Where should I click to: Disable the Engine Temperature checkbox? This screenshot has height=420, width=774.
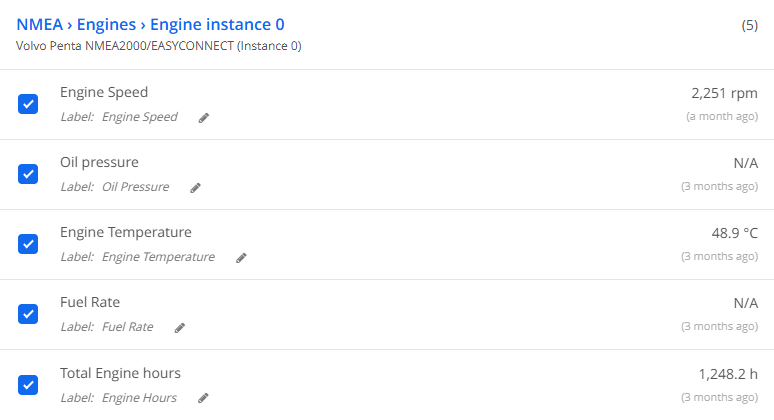point(28,244)
